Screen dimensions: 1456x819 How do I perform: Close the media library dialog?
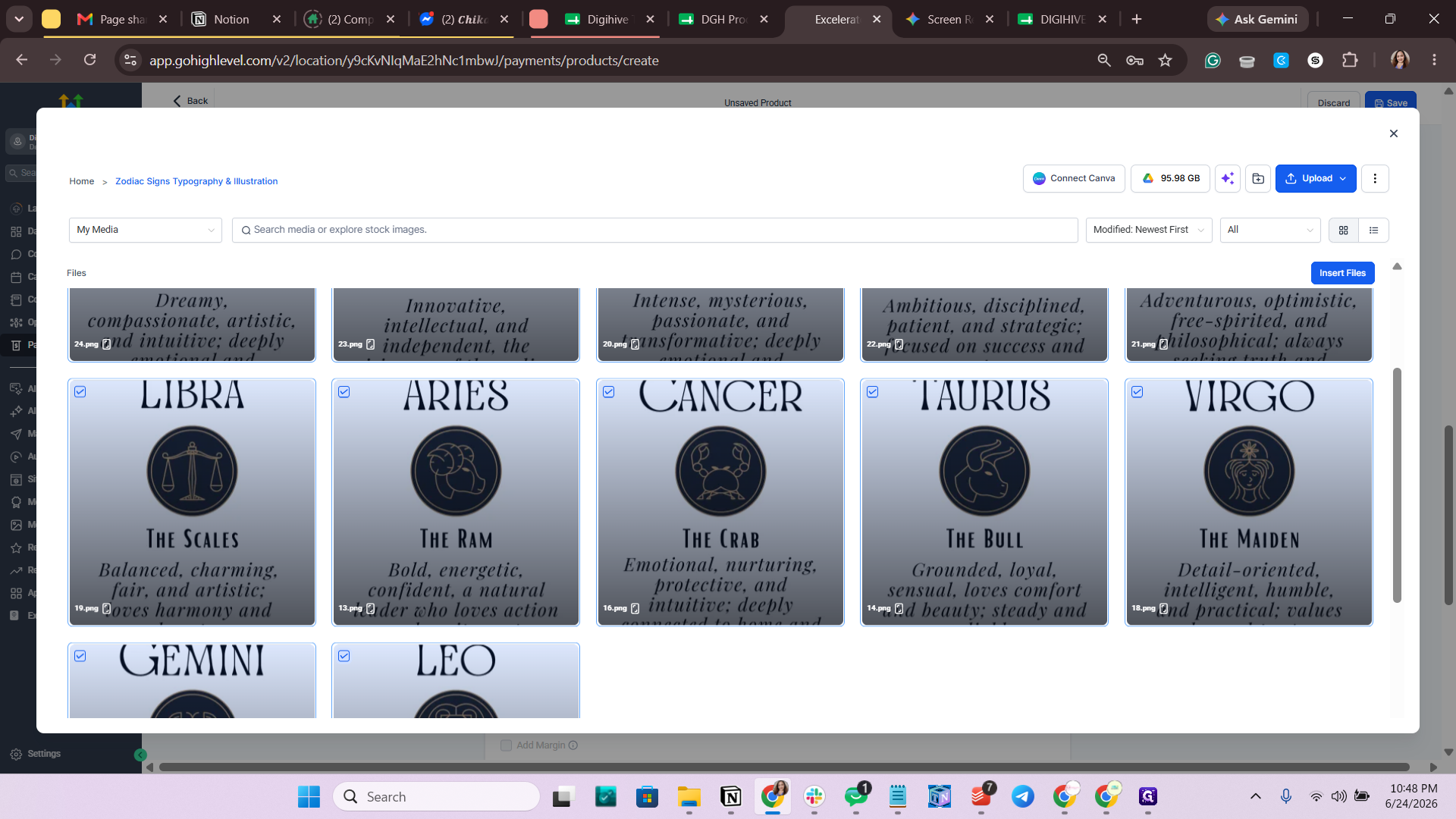tap(1393, 133)
